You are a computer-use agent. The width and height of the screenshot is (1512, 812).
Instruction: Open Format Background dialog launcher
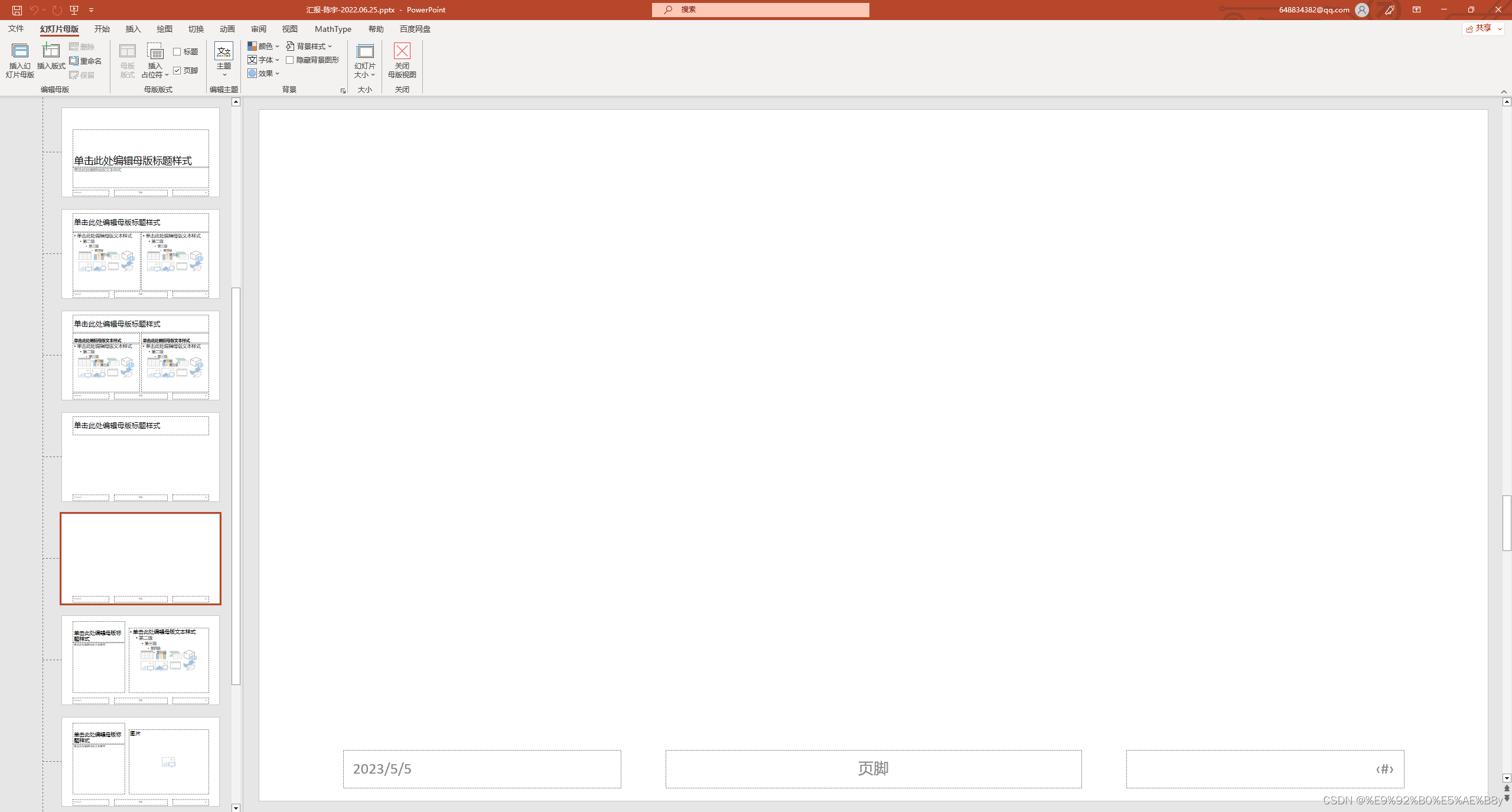point(343,91)
